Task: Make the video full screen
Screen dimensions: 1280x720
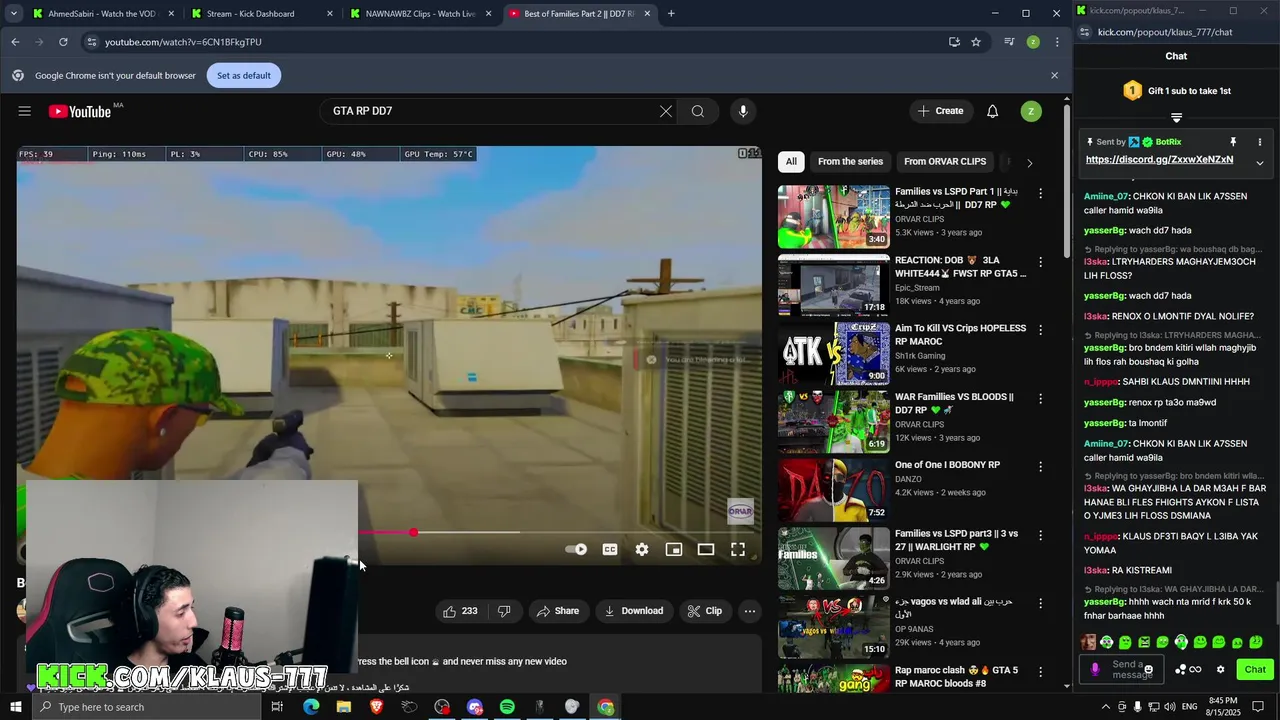Action: click(738, 549)
